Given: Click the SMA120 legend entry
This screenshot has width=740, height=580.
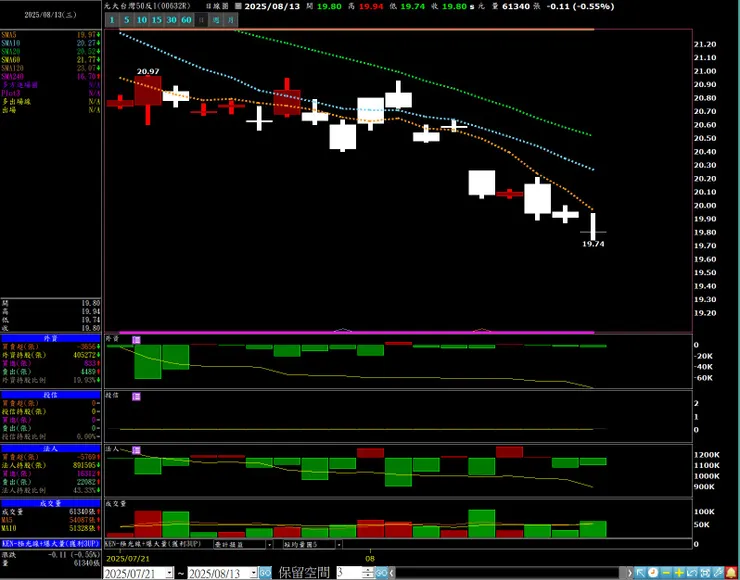Looking at the screenshot, I should click(50, 68).
